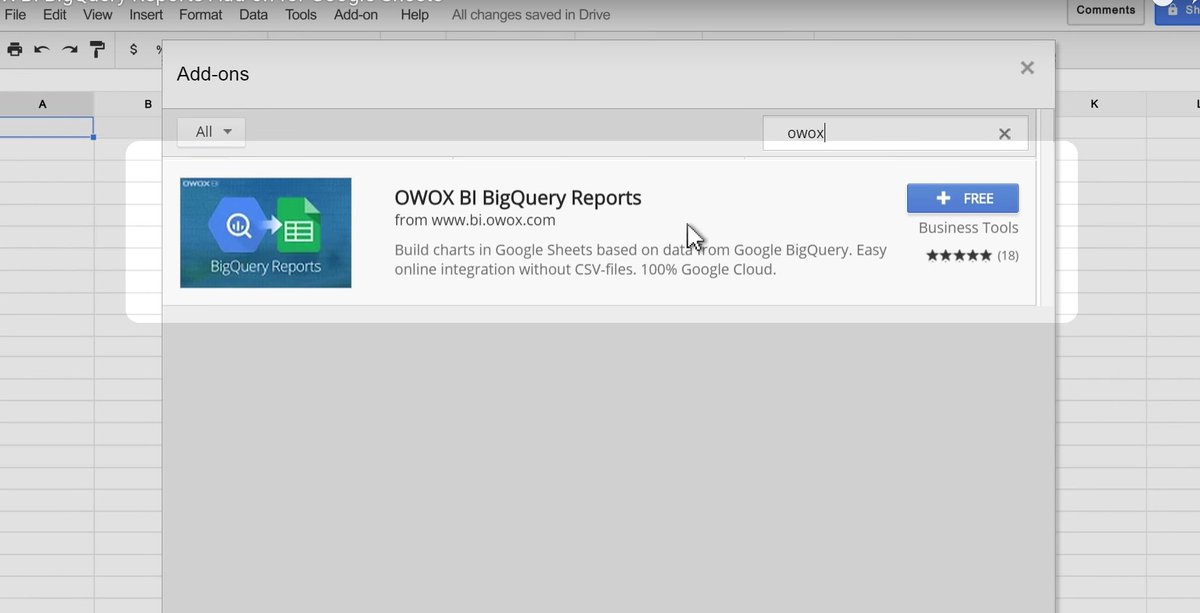Open the Help menu

[414, 15]
